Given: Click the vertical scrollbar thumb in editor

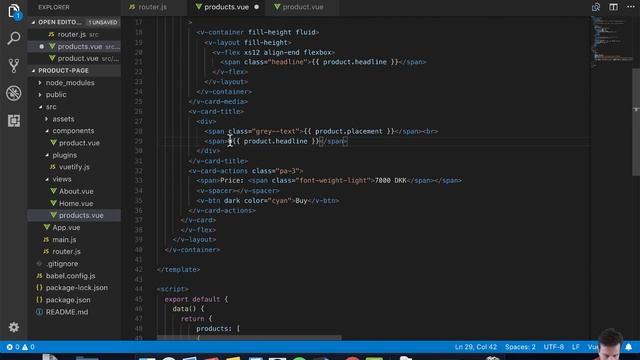Looking at the screenshot, I should pyautogui.click(x=636, y=122).
